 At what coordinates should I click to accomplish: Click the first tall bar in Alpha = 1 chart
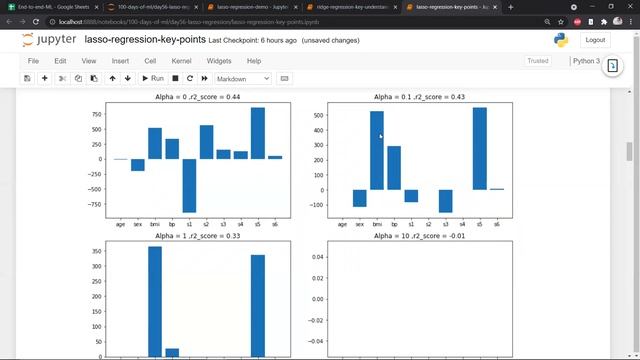[x=155, y=302]
